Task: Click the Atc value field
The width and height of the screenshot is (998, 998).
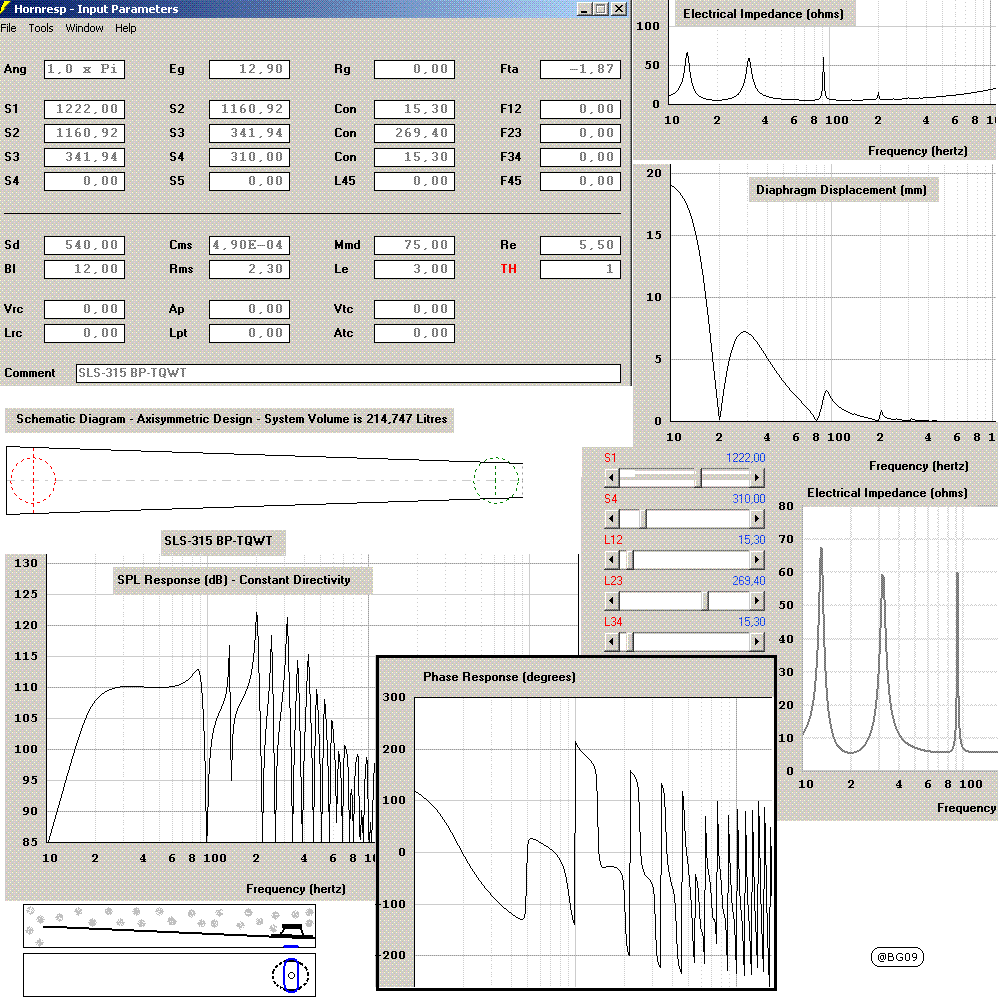Action: [414, 333]
